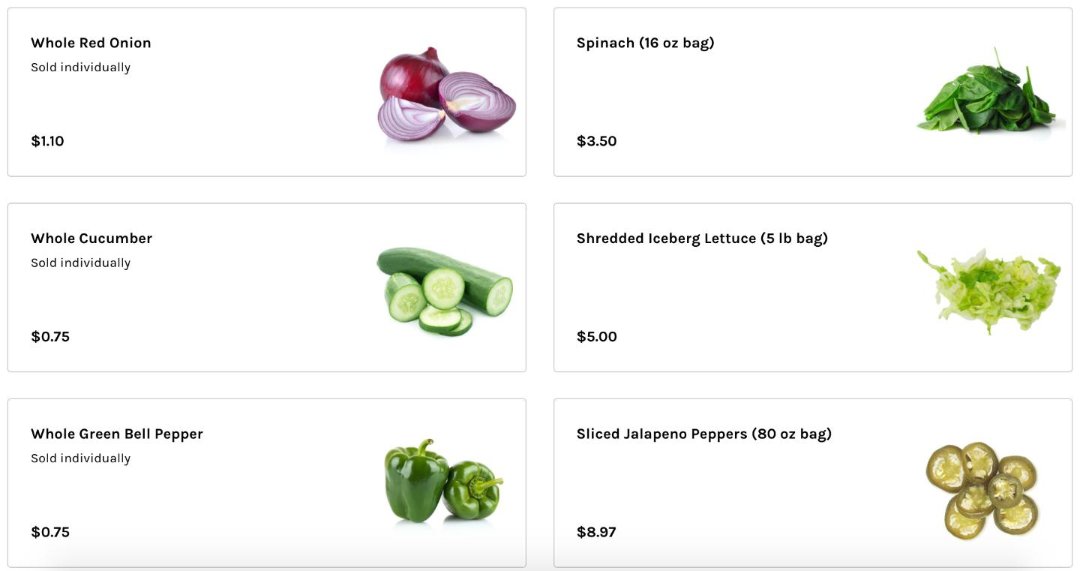Click "Sold individually" under Whole Cucumber
The image size is (1080, 571).
coord(81,263)
